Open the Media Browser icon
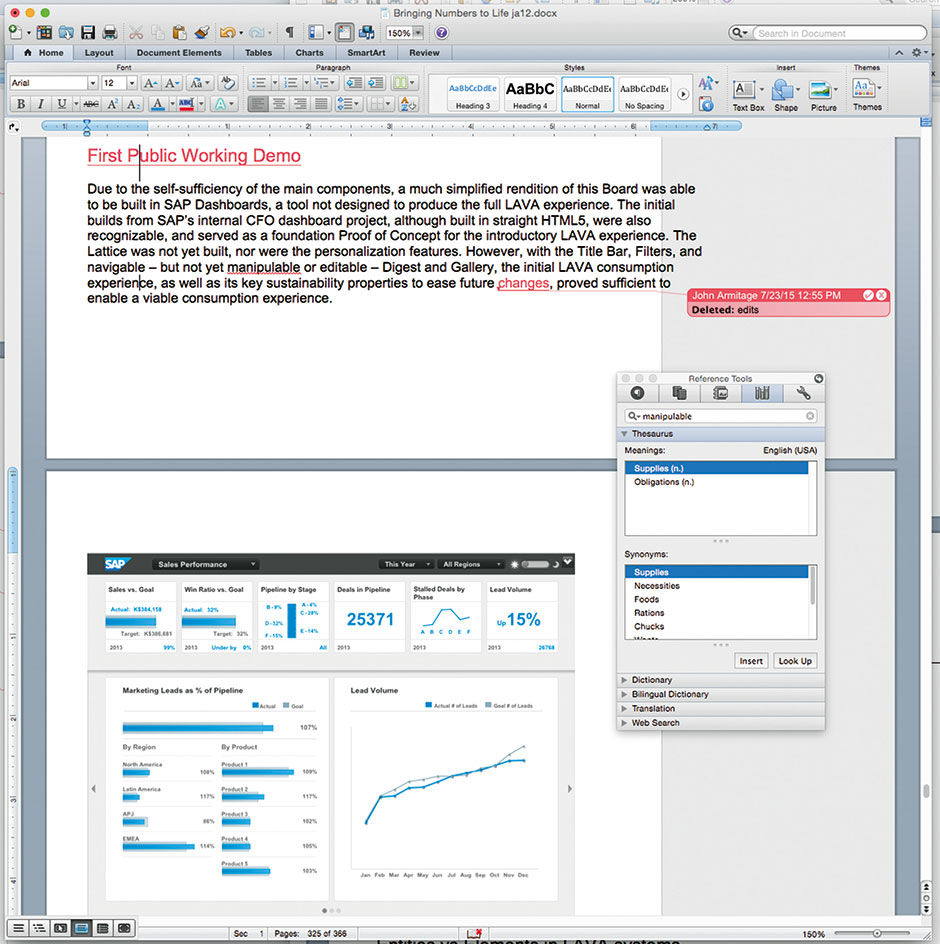The height and width of the screenshot is (944, 940). (x=366, y=33)
